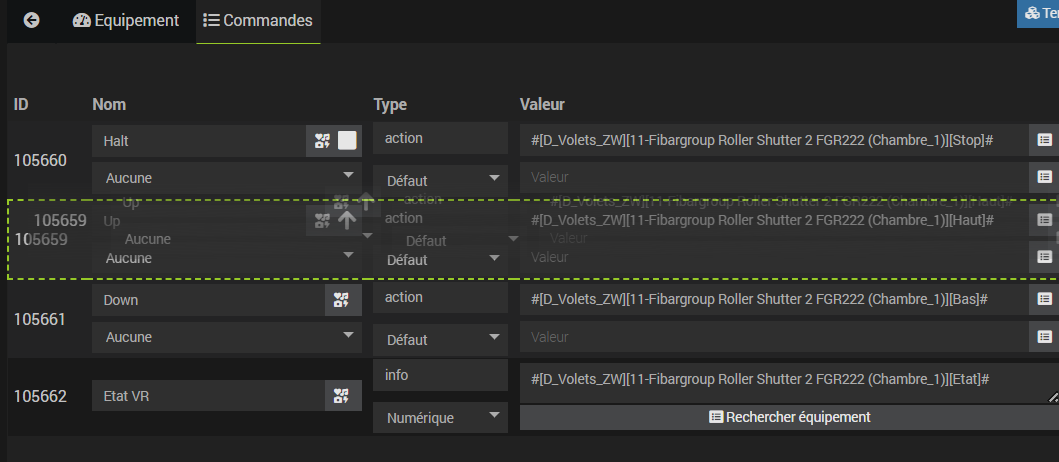Open the Numérique subtype dropdown for Etat VR
1059x462 pixels.
440,417
